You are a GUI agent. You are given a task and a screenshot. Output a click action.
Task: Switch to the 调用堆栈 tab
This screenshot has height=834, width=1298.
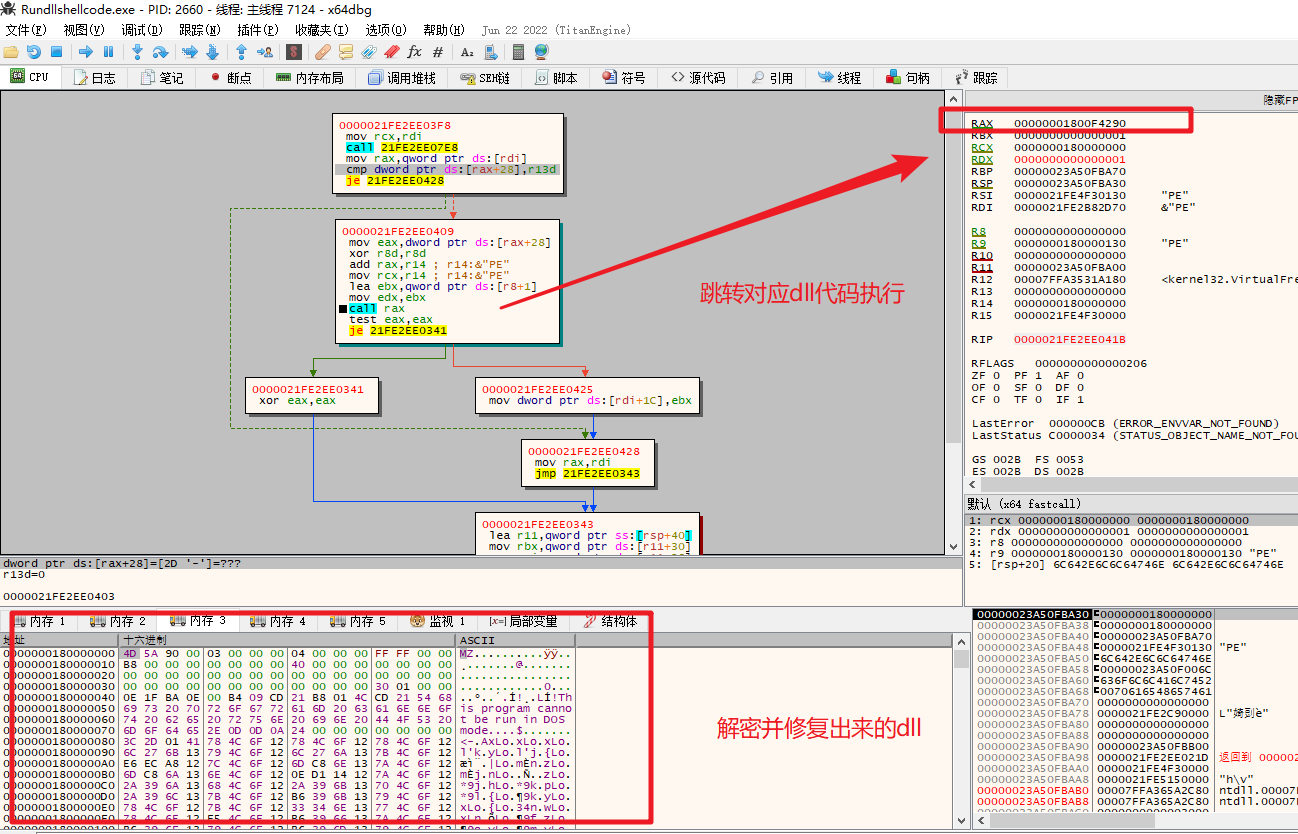coord(402,77)
